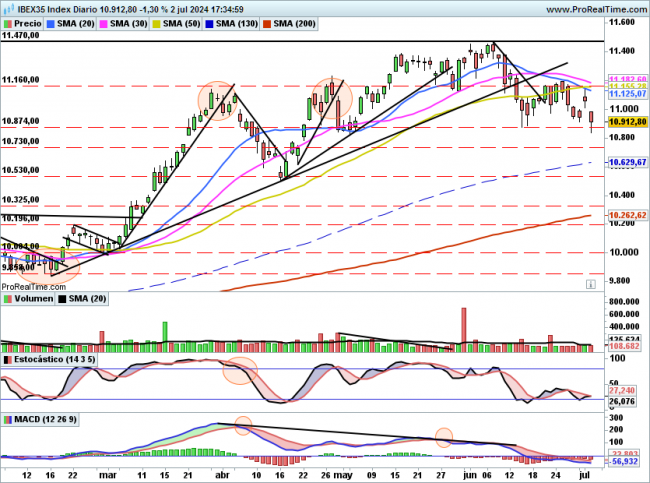Click the 10.730,00 level label
The image size is (650, 483).
tap(21, 141)
